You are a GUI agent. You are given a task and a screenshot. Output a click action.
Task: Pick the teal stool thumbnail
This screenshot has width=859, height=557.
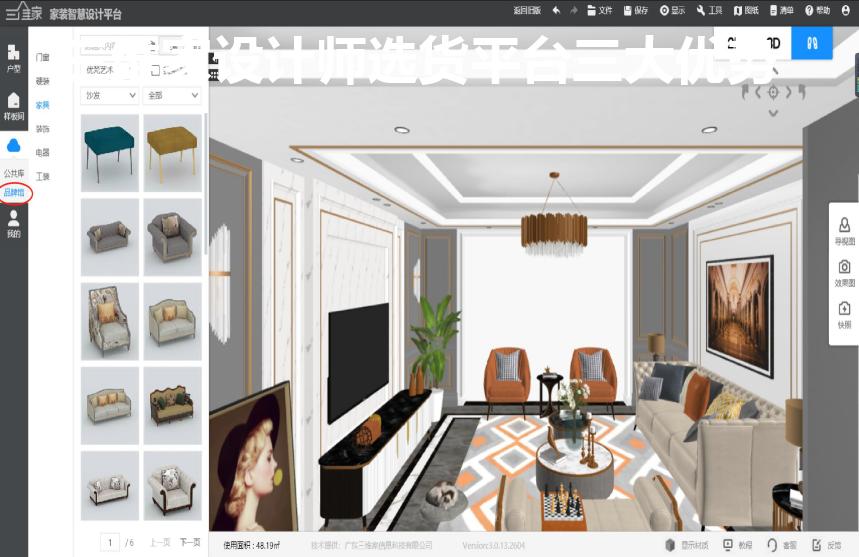tap(110, 153)
